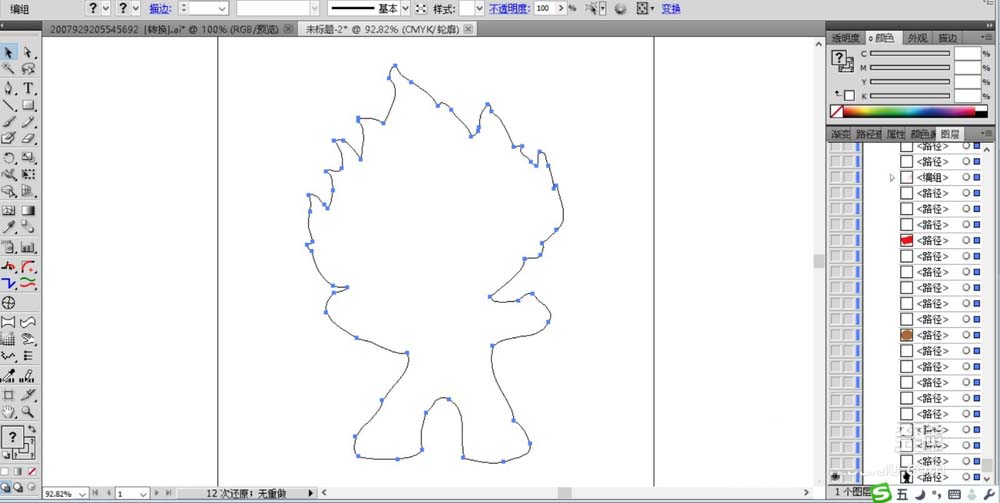The height and width of the screenshot is (503, 1000).
Task: Select the Magic Wand tool
Action: 9,69
